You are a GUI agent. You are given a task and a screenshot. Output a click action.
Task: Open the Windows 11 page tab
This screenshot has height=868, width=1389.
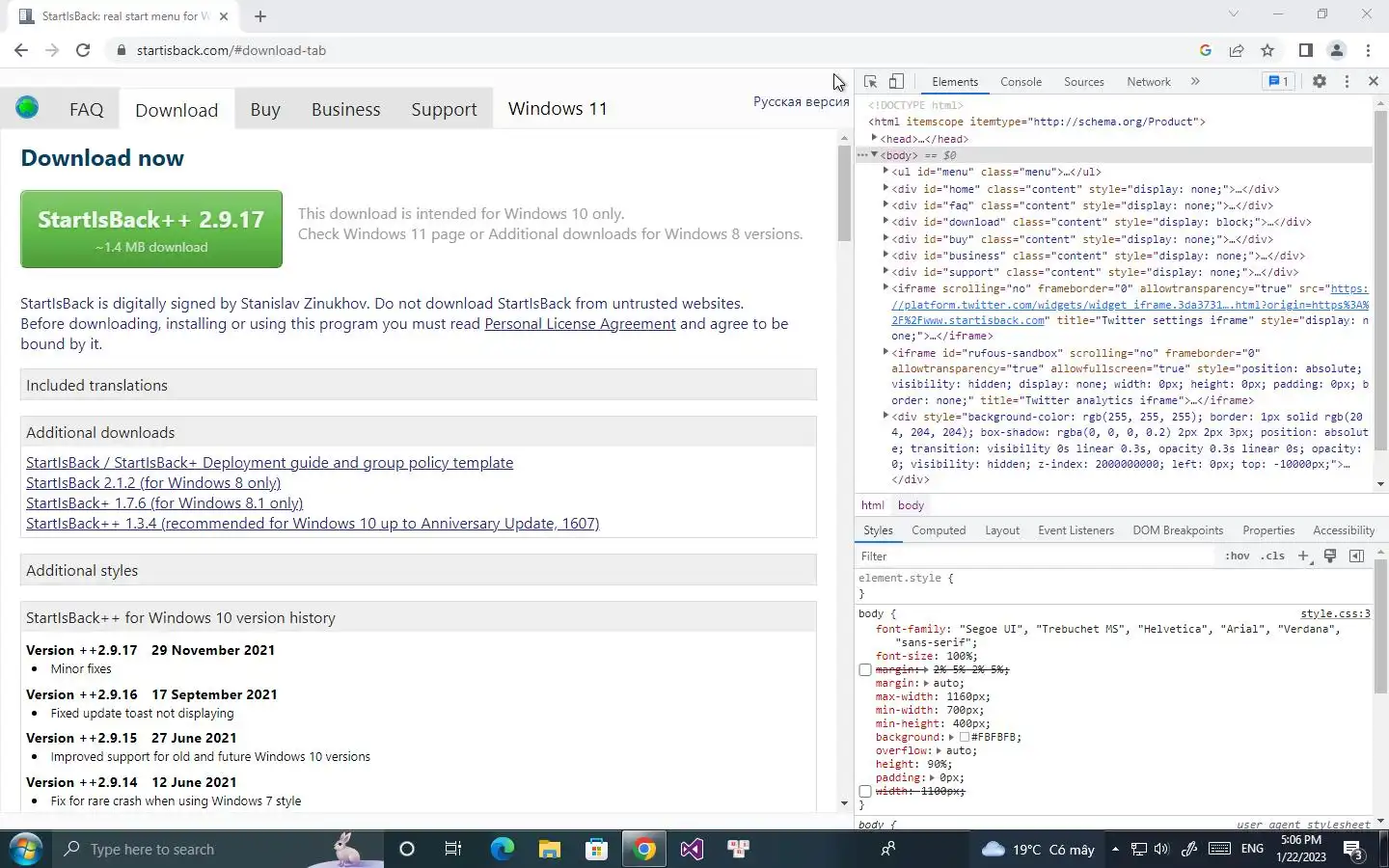coord(558,108)
